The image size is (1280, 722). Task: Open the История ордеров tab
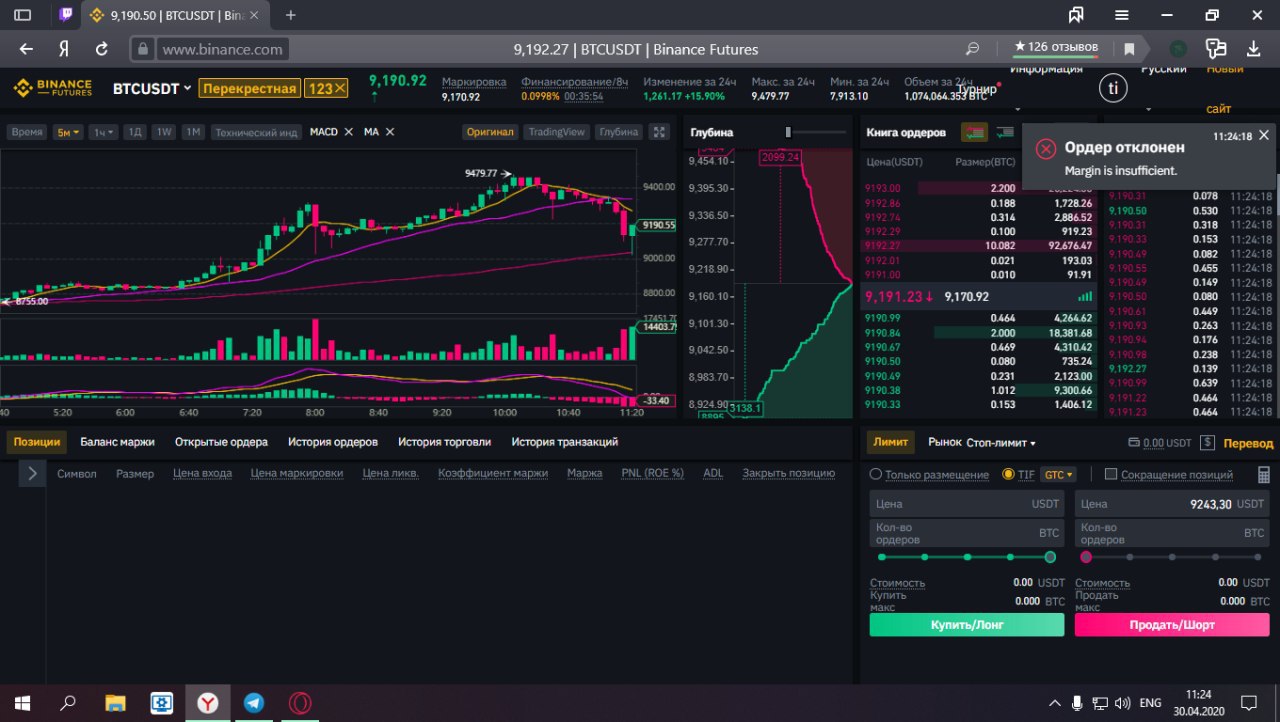[333, 442]
